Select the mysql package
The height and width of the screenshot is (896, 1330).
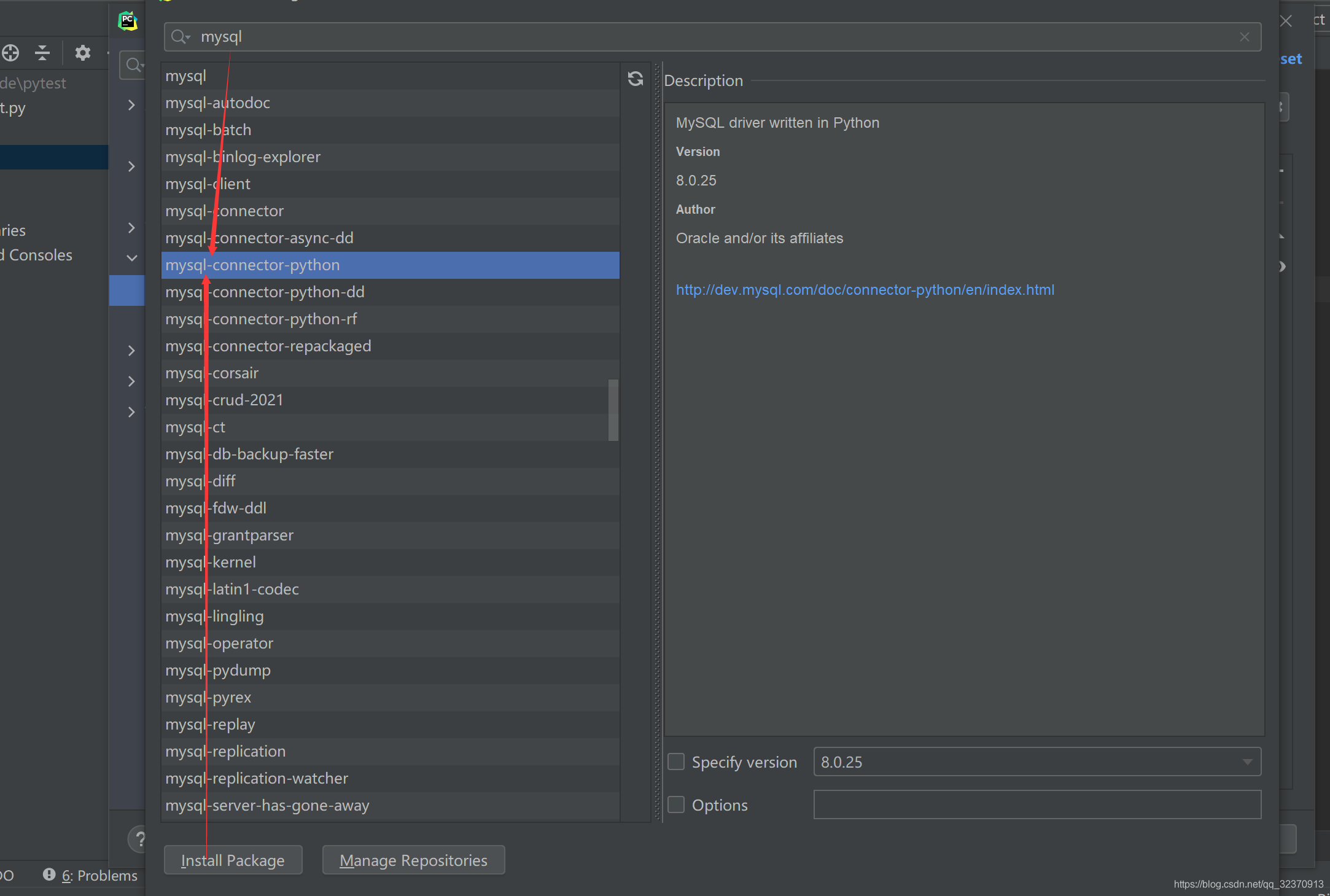pos(391,76)
